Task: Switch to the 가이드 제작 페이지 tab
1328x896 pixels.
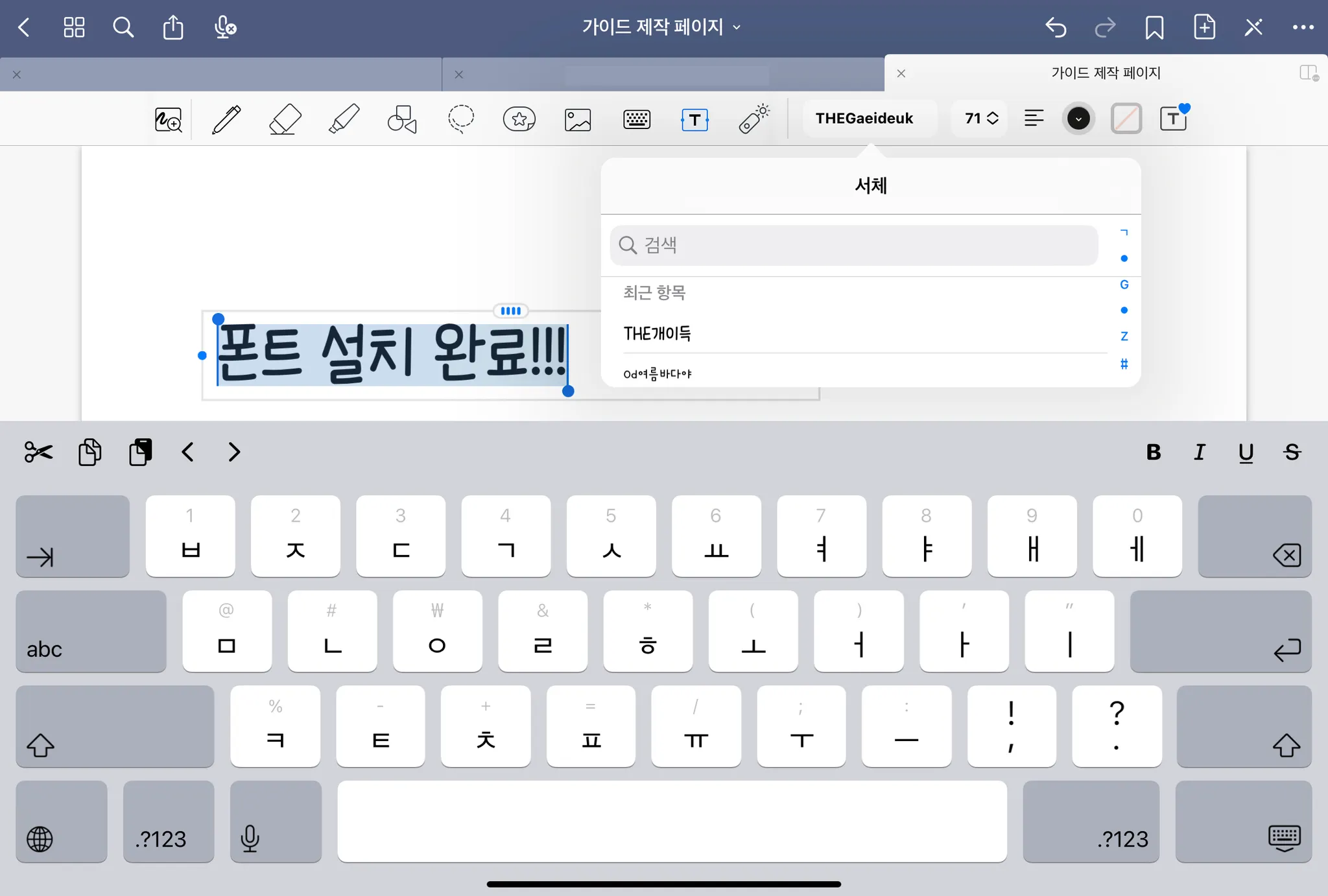Action: coord(1105,73)
